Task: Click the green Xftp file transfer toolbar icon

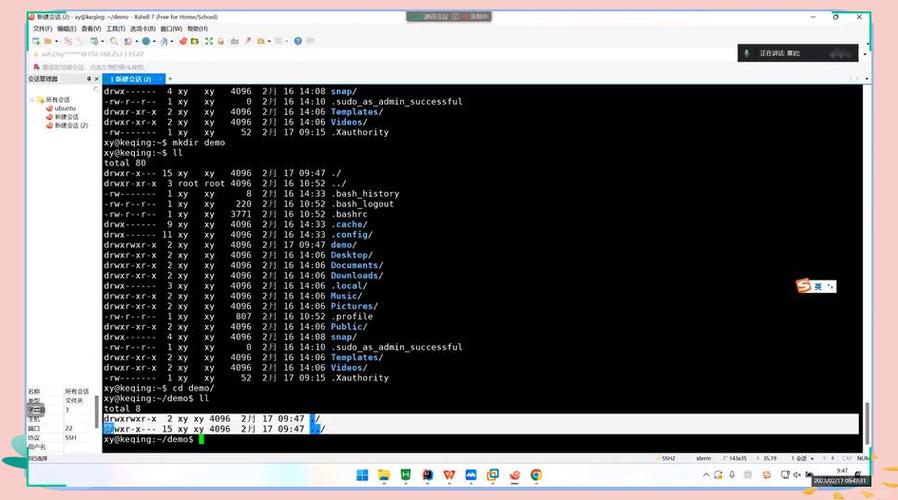Action: coord(195,41)
